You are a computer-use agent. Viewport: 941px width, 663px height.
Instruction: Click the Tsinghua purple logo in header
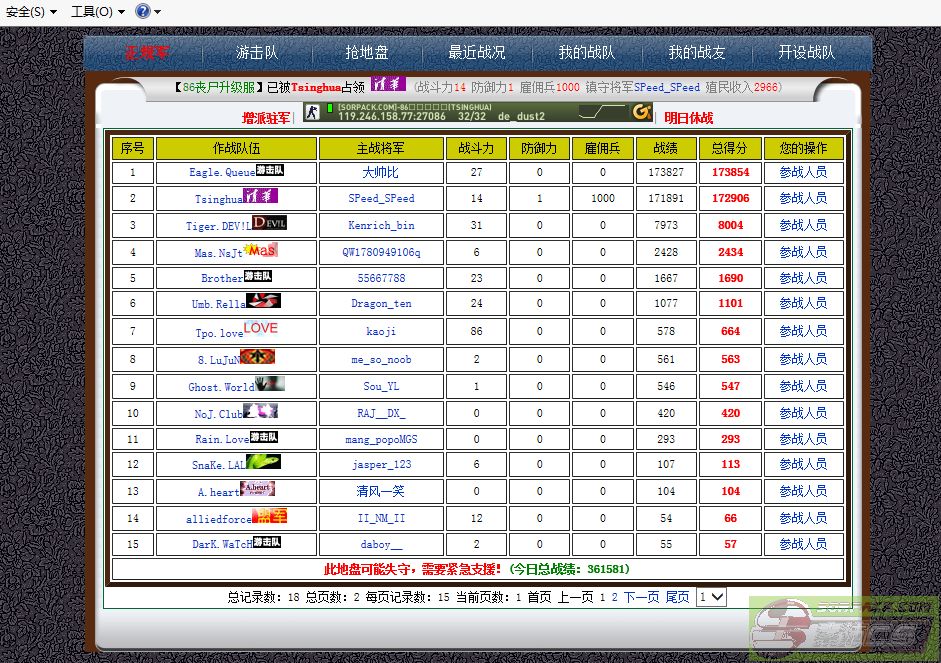coord(388,85)
